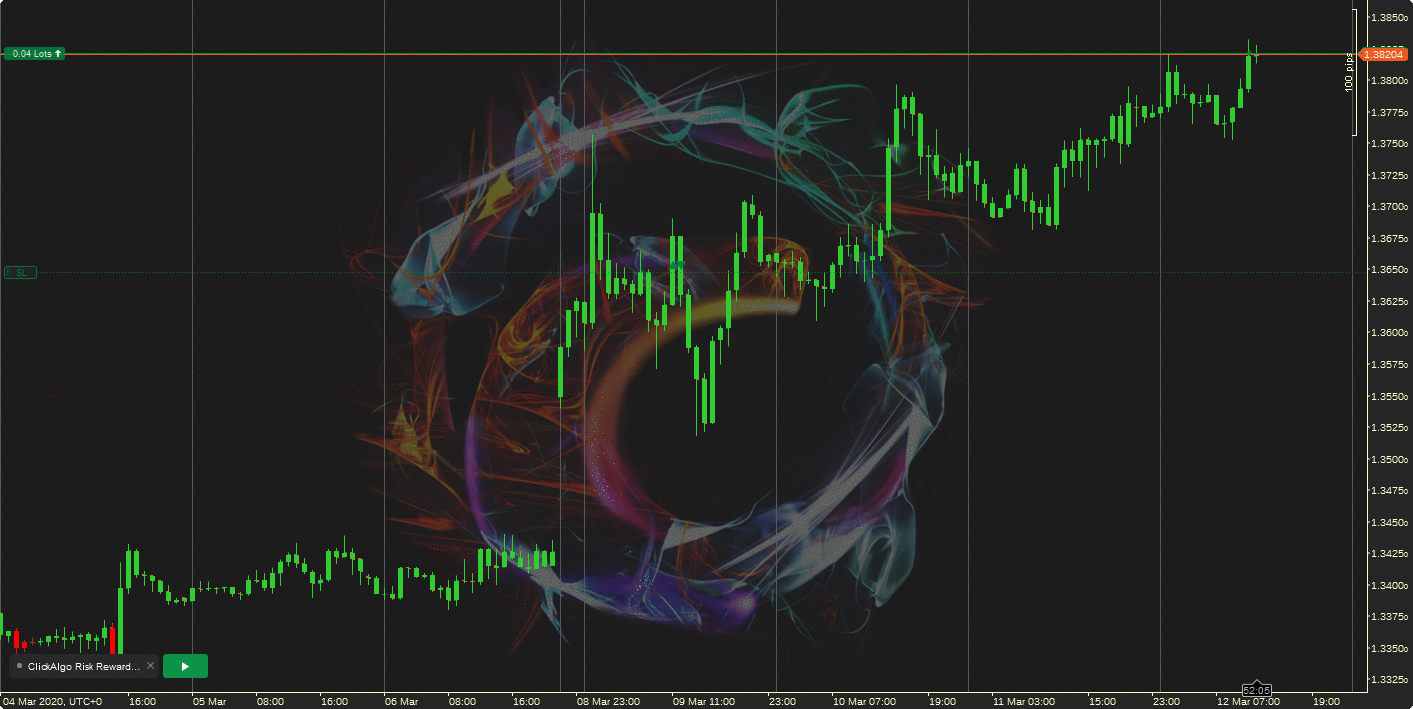
Task: Click the orange 1.38204 price tag
Action: pyautogui.click(x=1385, y=54)
